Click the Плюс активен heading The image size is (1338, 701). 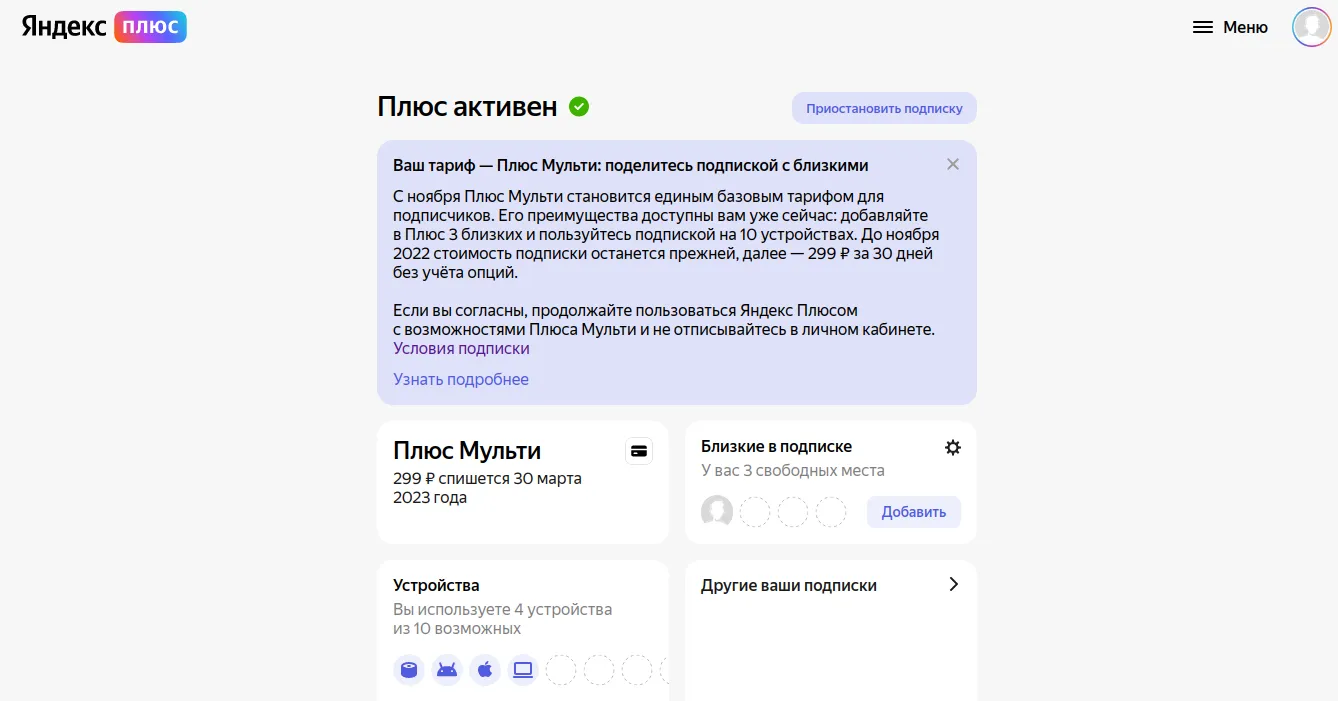[x=467, y=107]
